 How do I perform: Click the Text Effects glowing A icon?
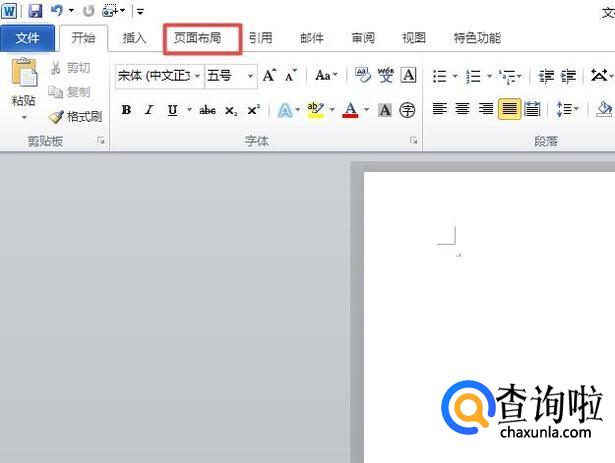[x=285, y=110]
